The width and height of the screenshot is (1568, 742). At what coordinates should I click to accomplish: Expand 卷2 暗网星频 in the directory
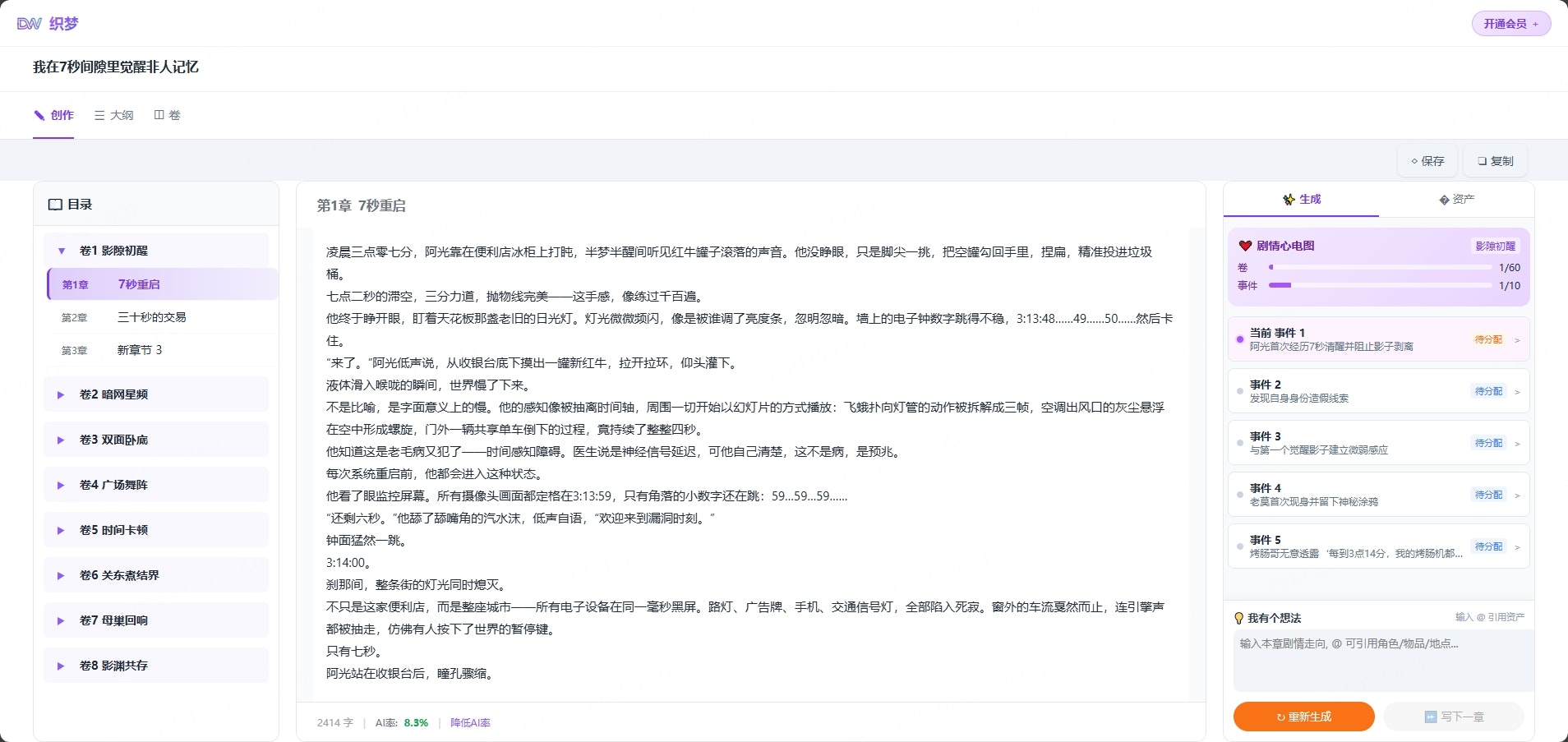[60, 394]
